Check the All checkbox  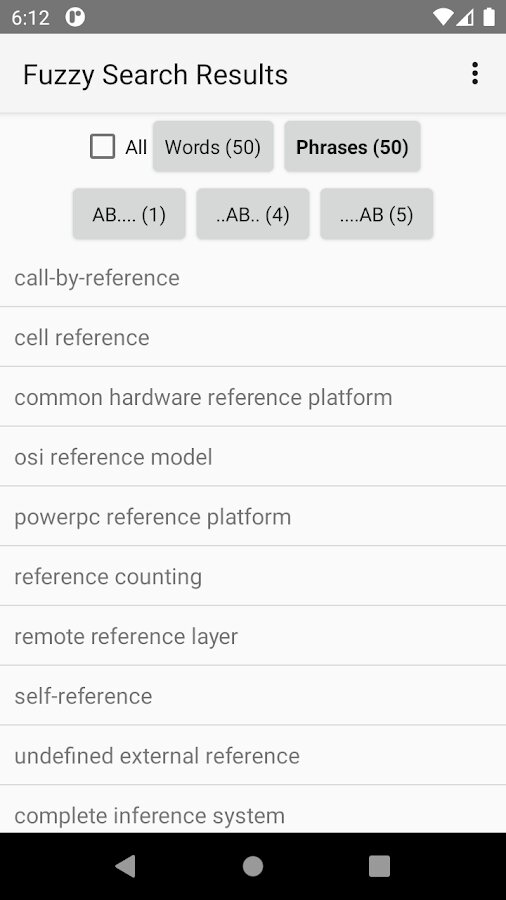103,146
